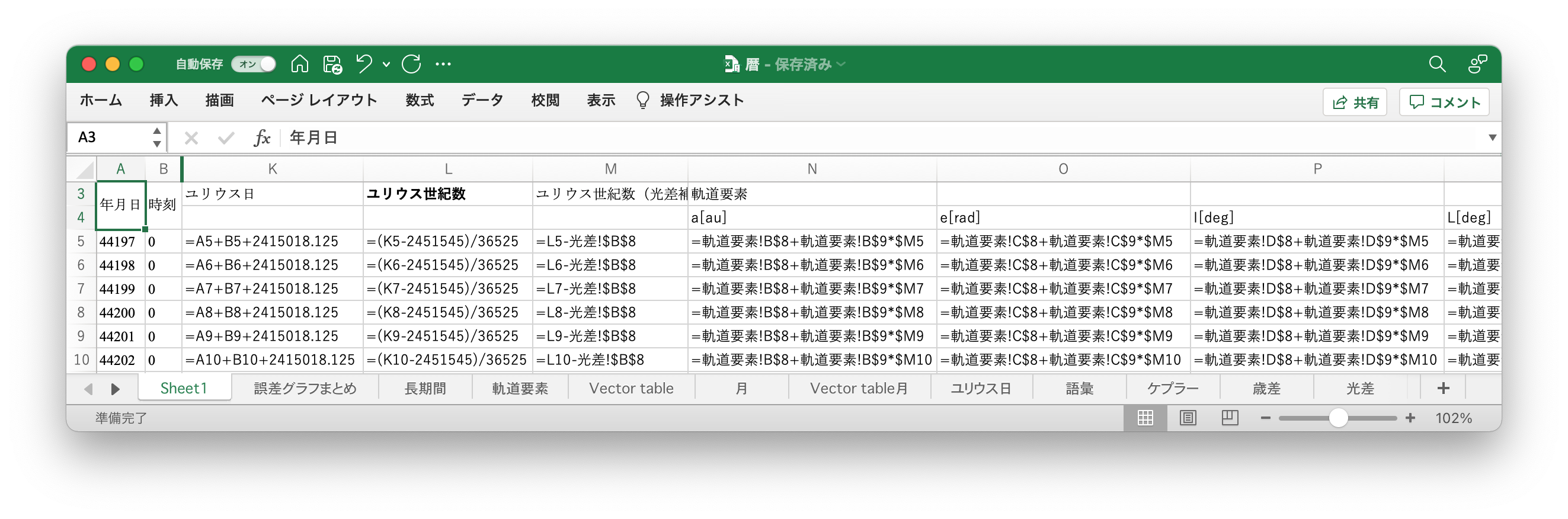Click the fx insert function icon
This screenshot has width=1568, height=519.
(262, 138)
